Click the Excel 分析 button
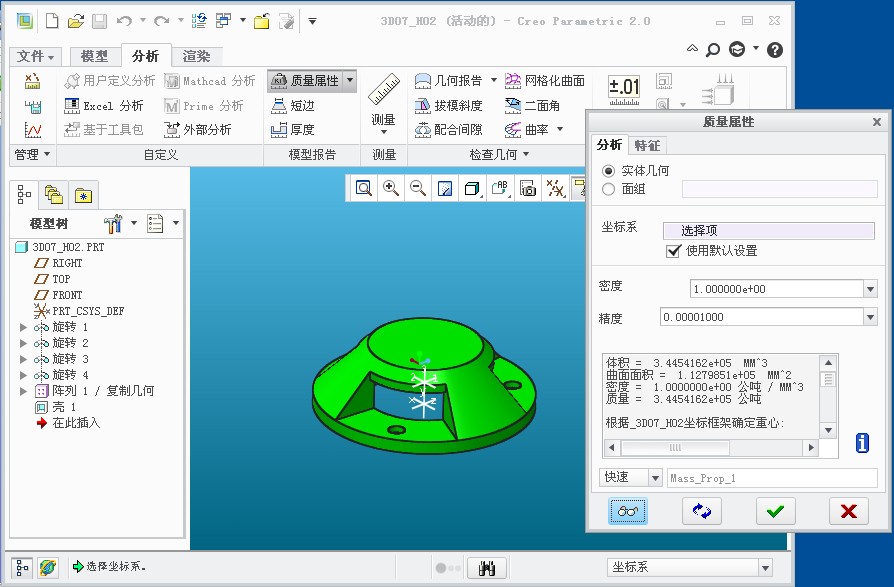The width and height of the screenshot is (894, 587). point(104,105)
